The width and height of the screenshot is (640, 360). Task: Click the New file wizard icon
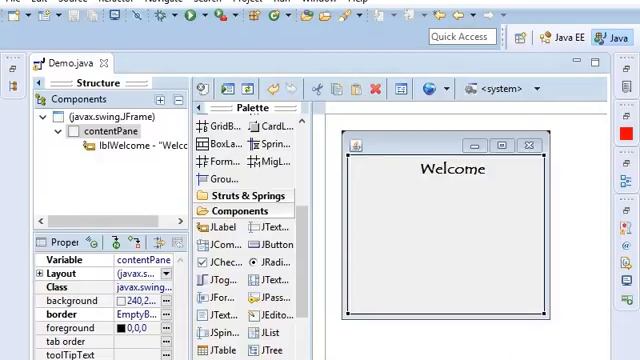[13, 16]
